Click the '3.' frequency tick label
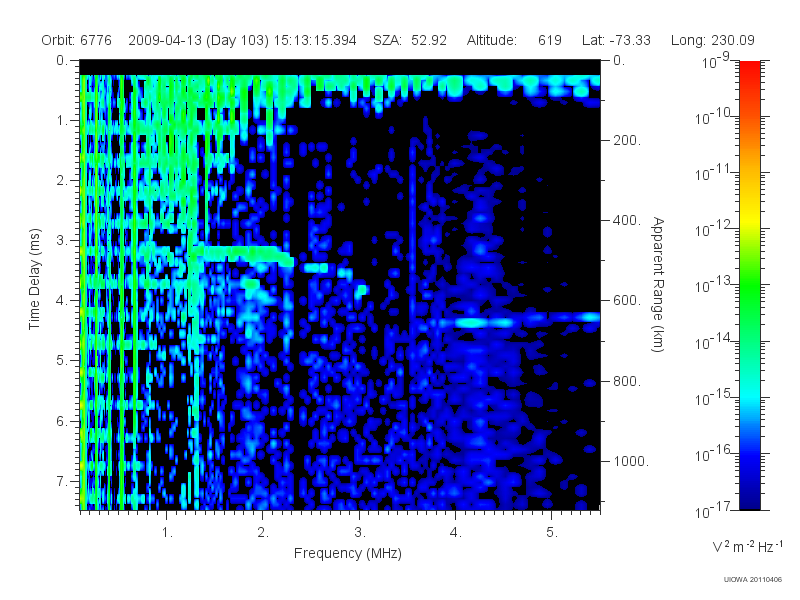 coord(360,533)
